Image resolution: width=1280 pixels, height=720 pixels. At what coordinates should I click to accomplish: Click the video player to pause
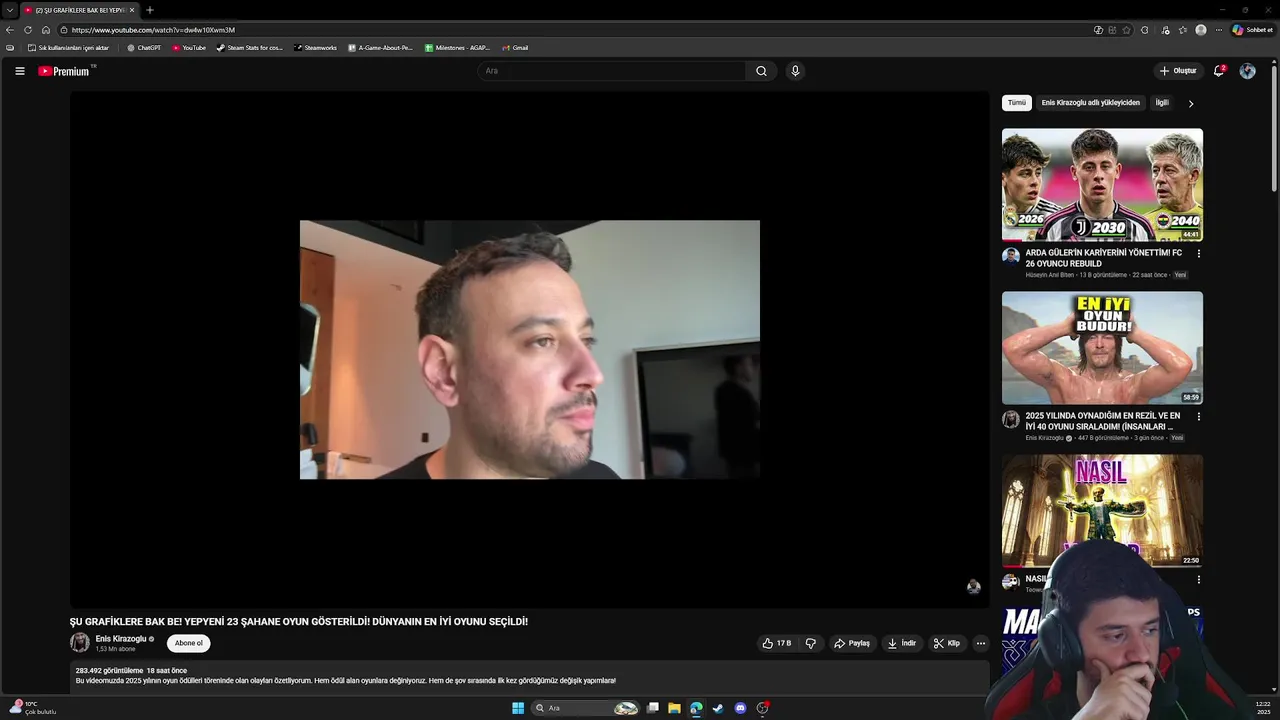(x=529, y=350)
